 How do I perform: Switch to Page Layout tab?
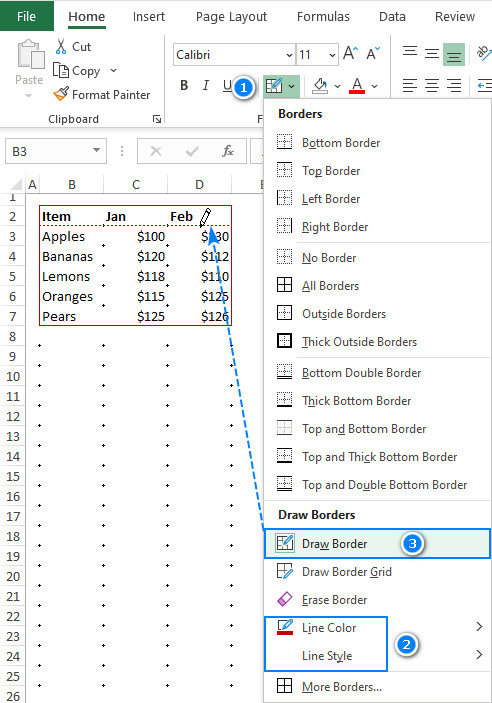coord(231,17)
